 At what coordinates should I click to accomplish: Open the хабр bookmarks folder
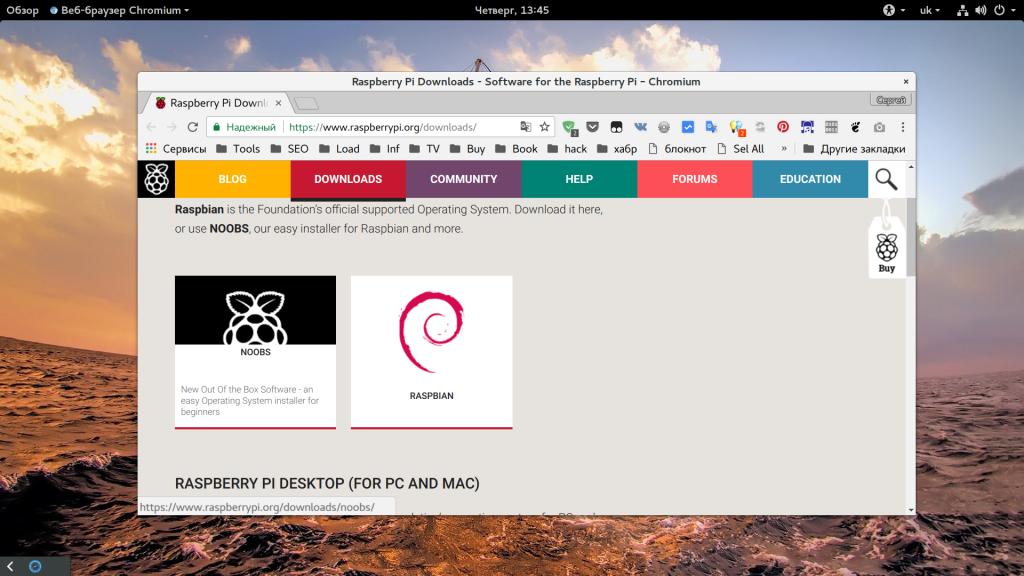[617, 149]
